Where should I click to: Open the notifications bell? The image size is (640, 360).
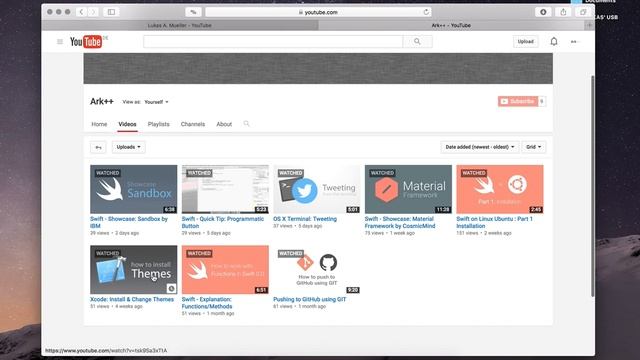click(x=554, y=42)
